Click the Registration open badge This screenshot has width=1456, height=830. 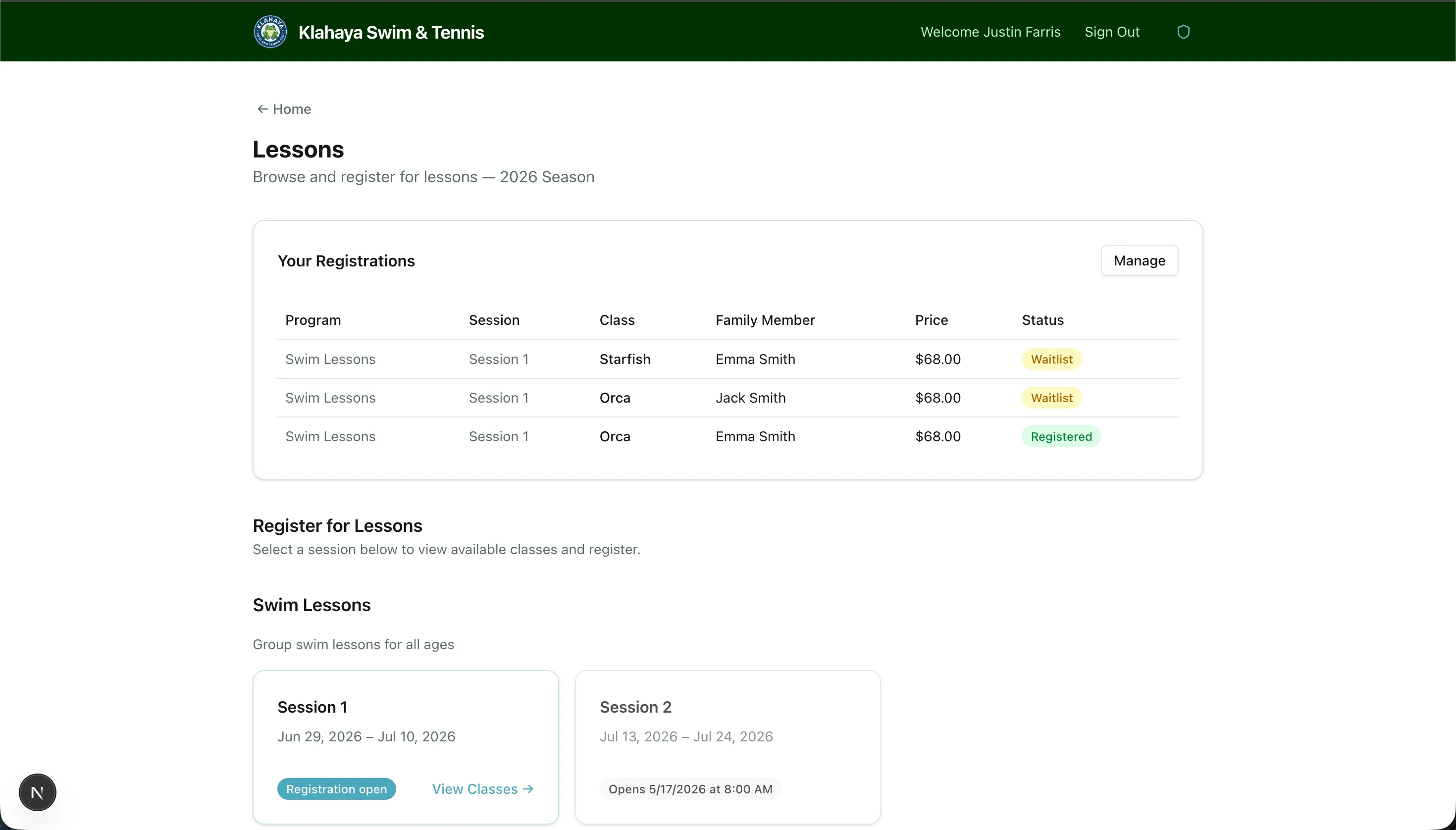336,789
